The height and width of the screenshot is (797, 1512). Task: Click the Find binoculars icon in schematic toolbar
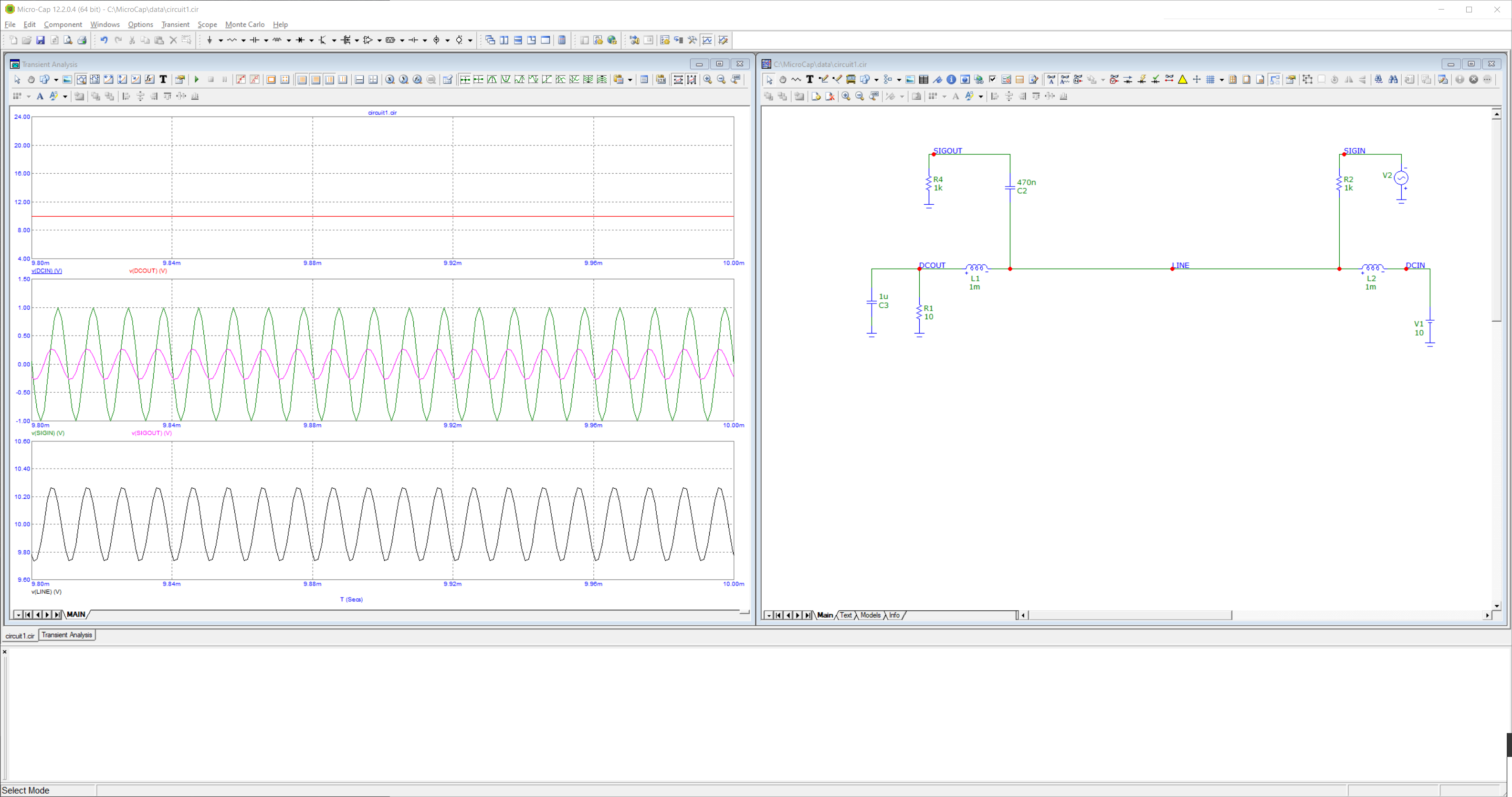(x=1393, y=79)
